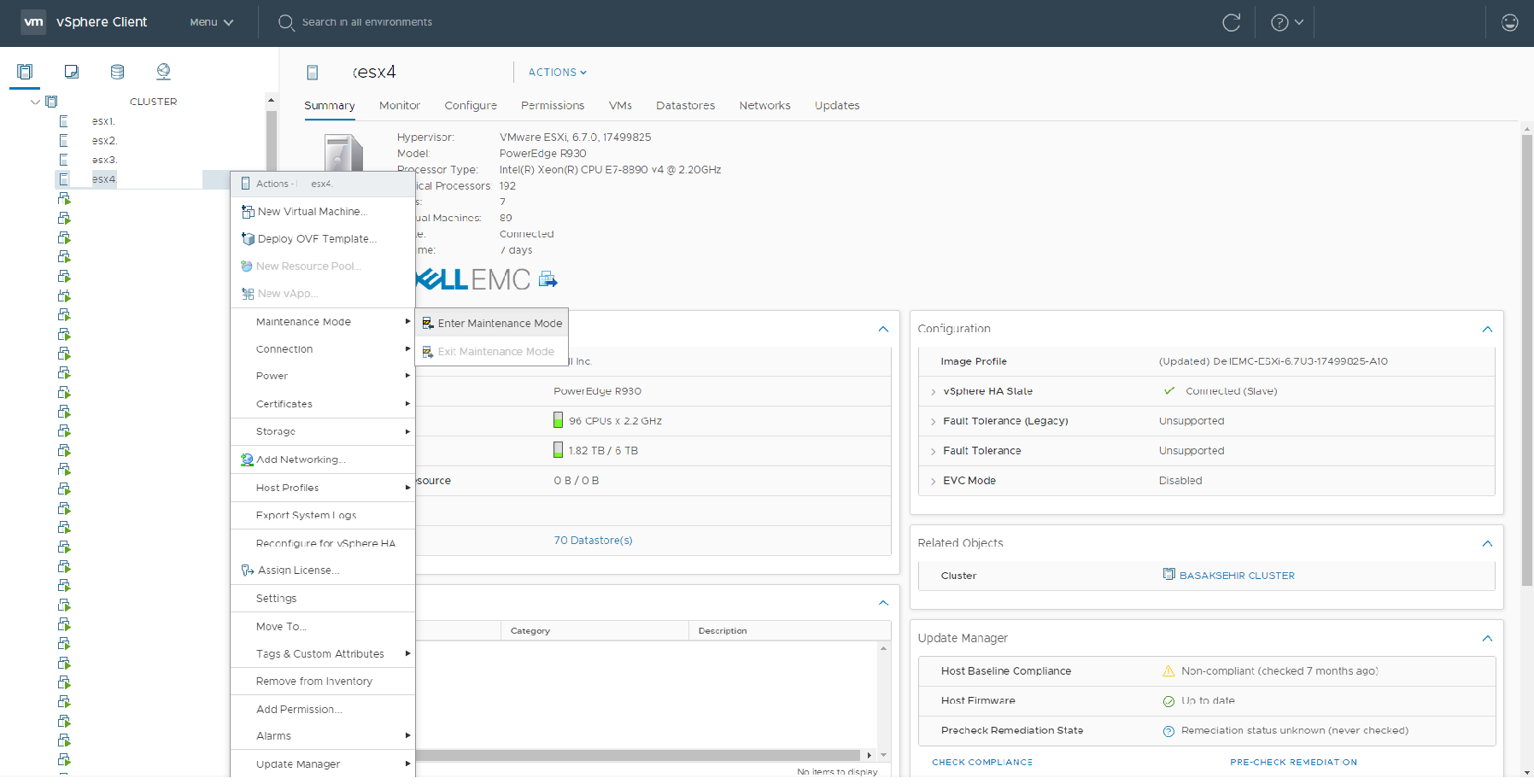Select esx3 host icon in tree
Viewport: 1534px width, 784px height.
coord(63,160)
